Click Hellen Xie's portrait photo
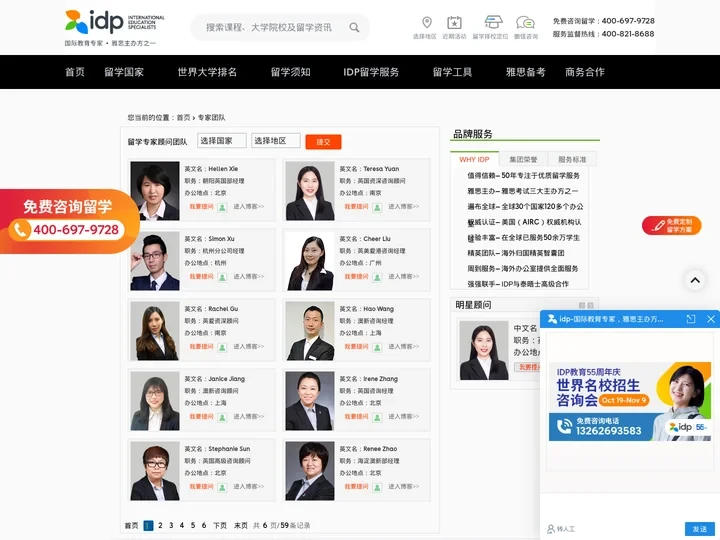Viewport: 720px width, 540px height. (x=155, y=191)
